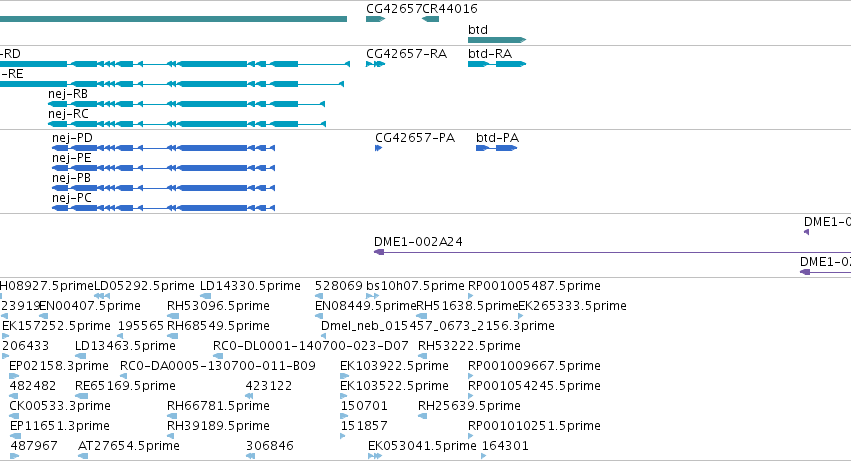Click the btd gene bar
This screenshot has height=461, width=851.
[497, 40]
